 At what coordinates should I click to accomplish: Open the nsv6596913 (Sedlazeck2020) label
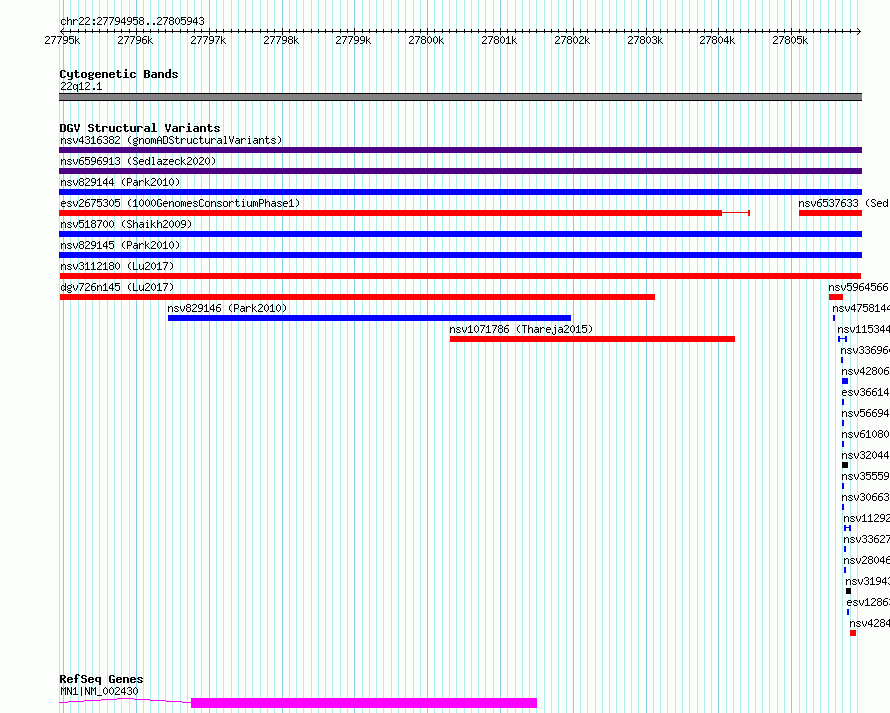tap(138, 161)
